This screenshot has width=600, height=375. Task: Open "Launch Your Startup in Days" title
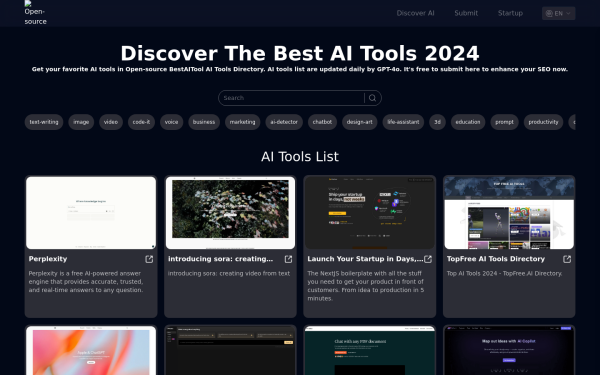pyautogui.click(x=365, y=259)
